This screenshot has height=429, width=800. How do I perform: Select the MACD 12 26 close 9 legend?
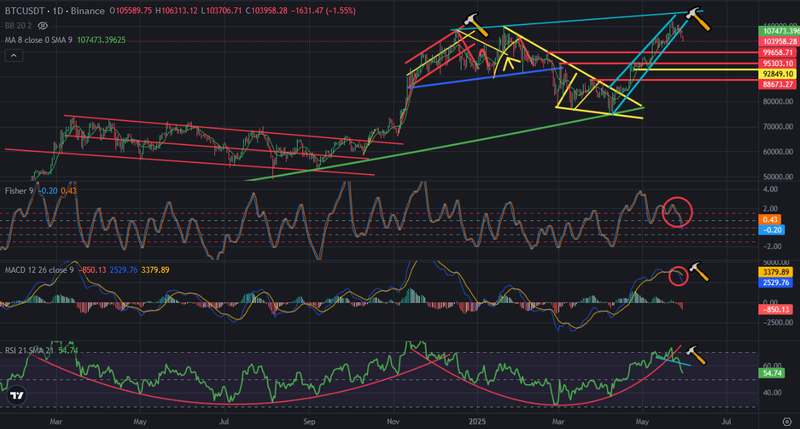[x=39, y=270]
